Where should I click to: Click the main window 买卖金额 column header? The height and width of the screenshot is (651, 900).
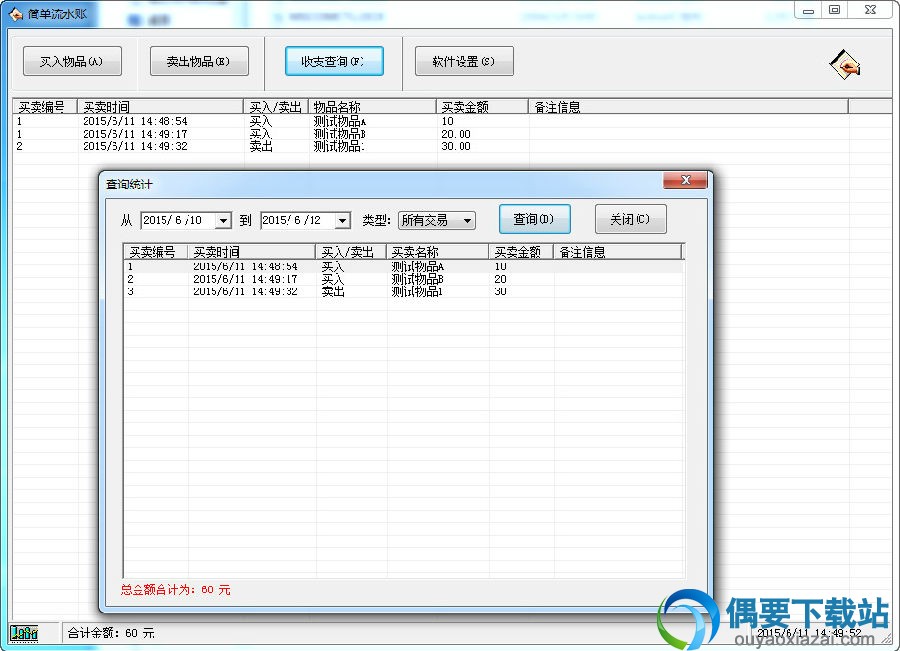(x=482, y=107)
